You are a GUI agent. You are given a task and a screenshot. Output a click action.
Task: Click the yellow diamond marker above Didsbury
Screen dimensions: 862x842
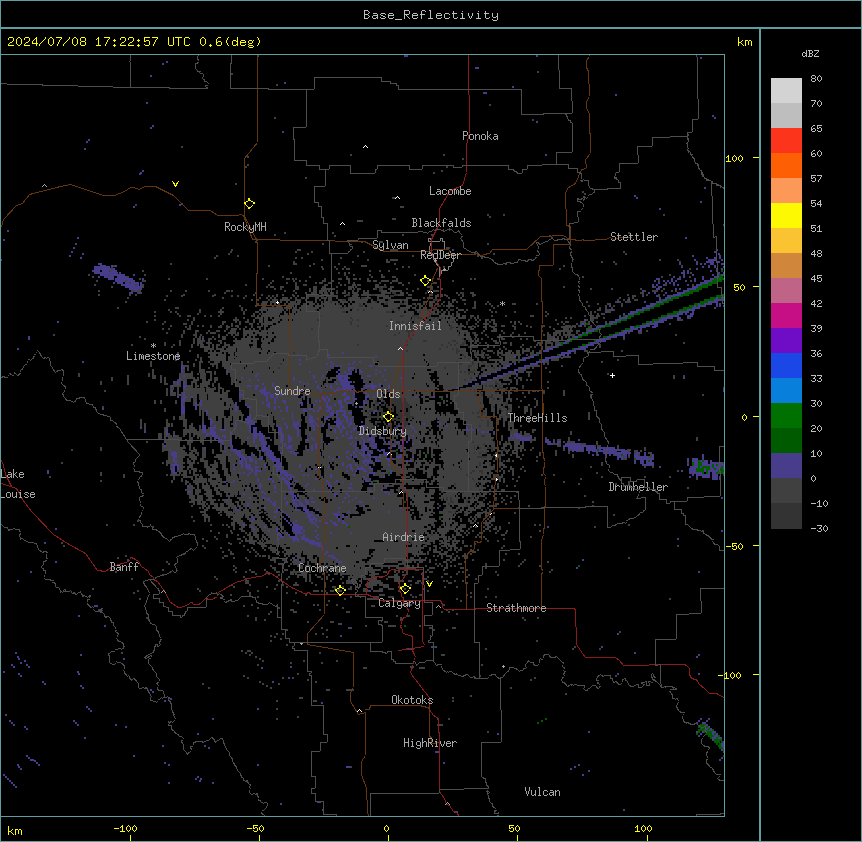coord(388,417)
